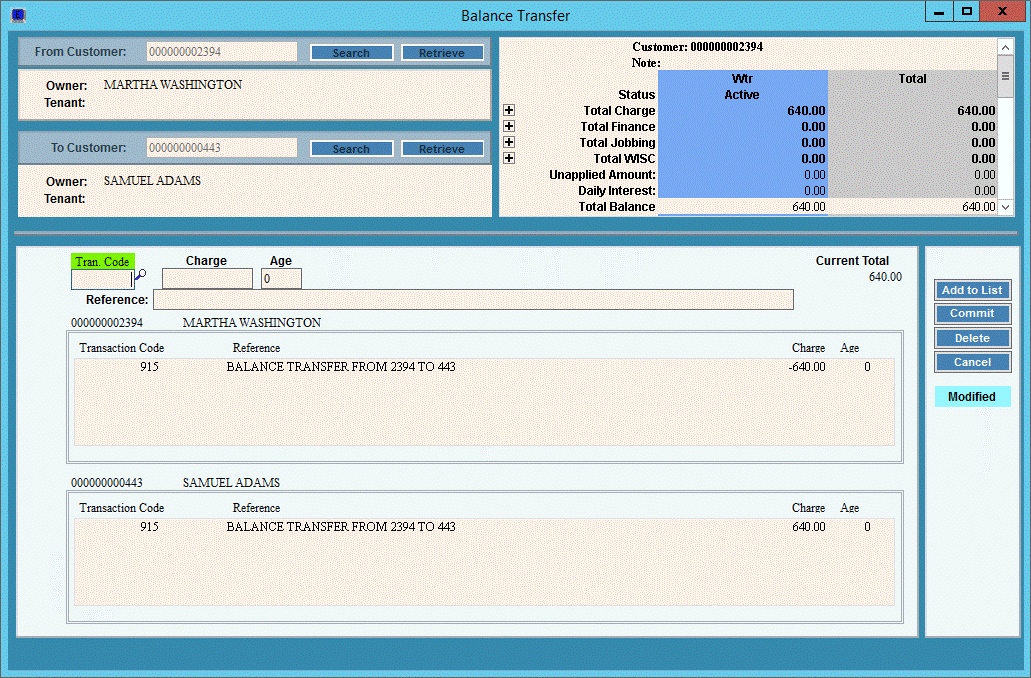Screen dimensions: 1031x678
Task: Click Add to List button
Action: point(972,290)
